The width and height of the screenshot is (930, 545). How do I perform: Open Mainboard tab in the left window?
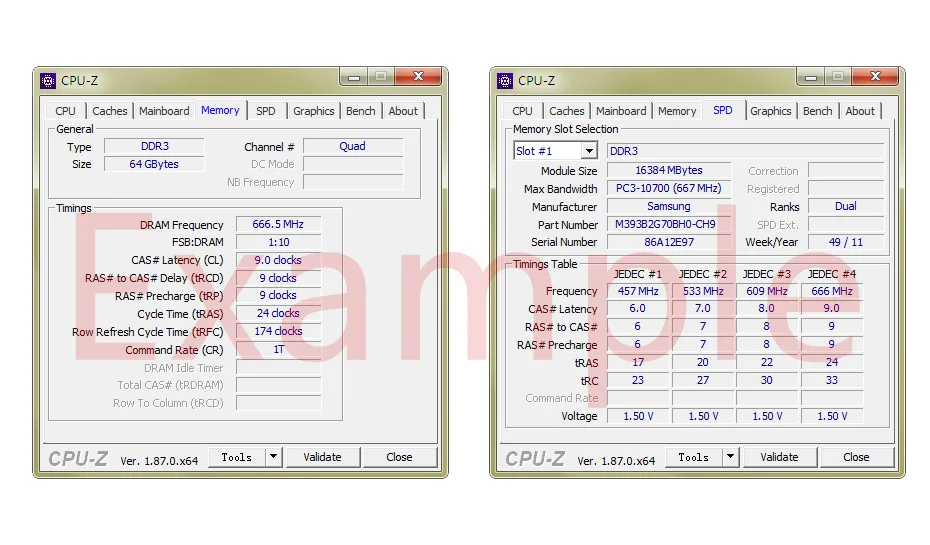164,111
